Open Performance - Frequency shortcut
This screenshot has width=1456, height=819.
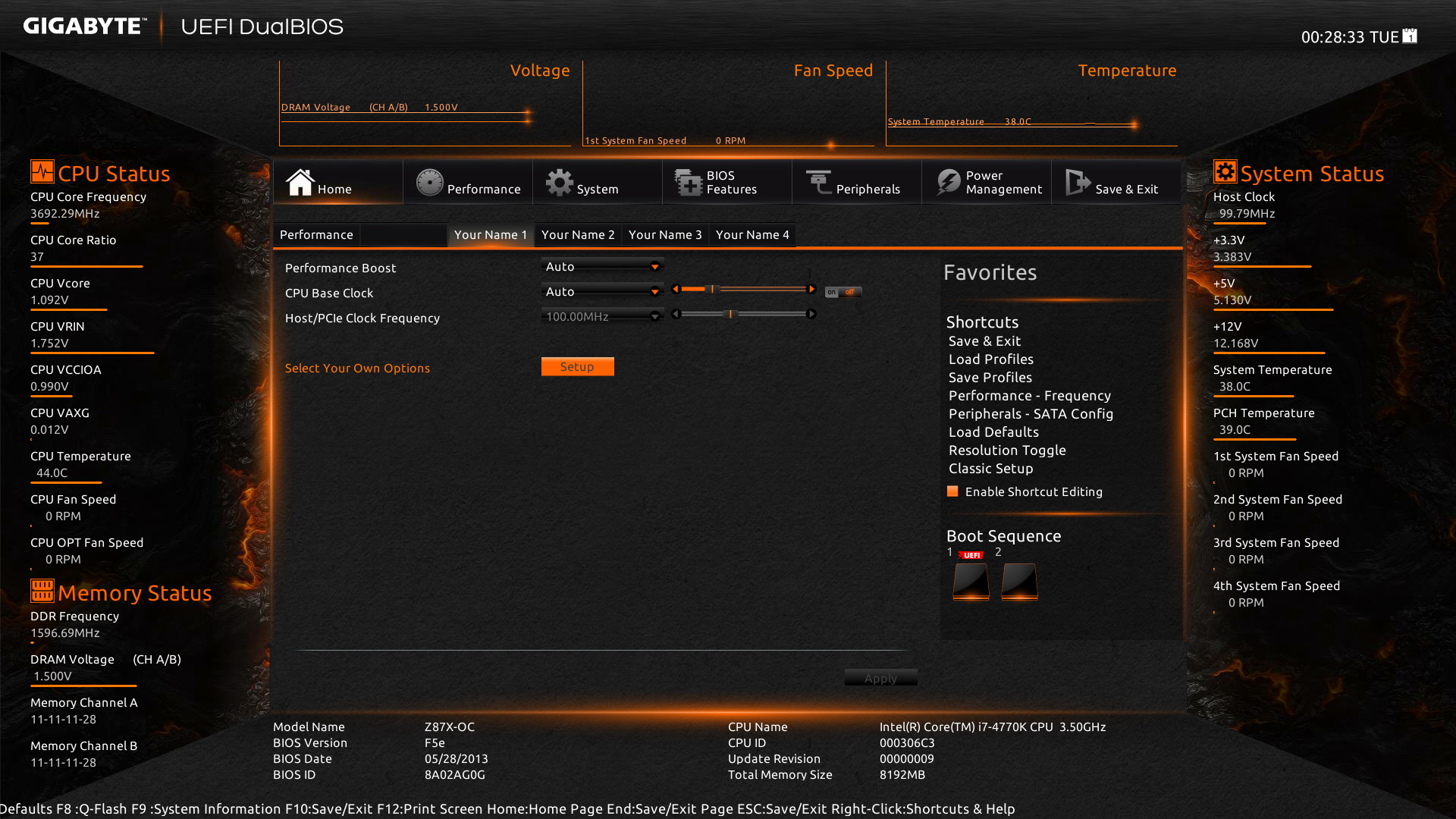(x=1030, y=396)
